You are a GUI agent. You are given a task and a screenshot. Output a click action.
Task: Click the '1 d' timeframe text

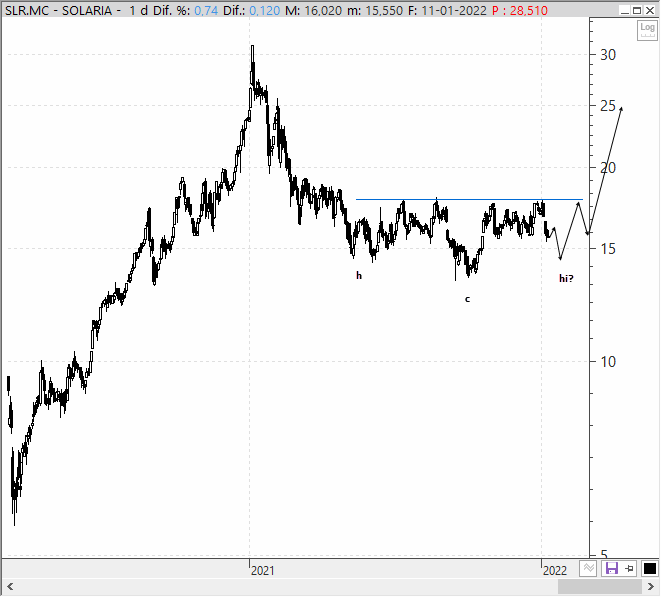coord(138,10)
